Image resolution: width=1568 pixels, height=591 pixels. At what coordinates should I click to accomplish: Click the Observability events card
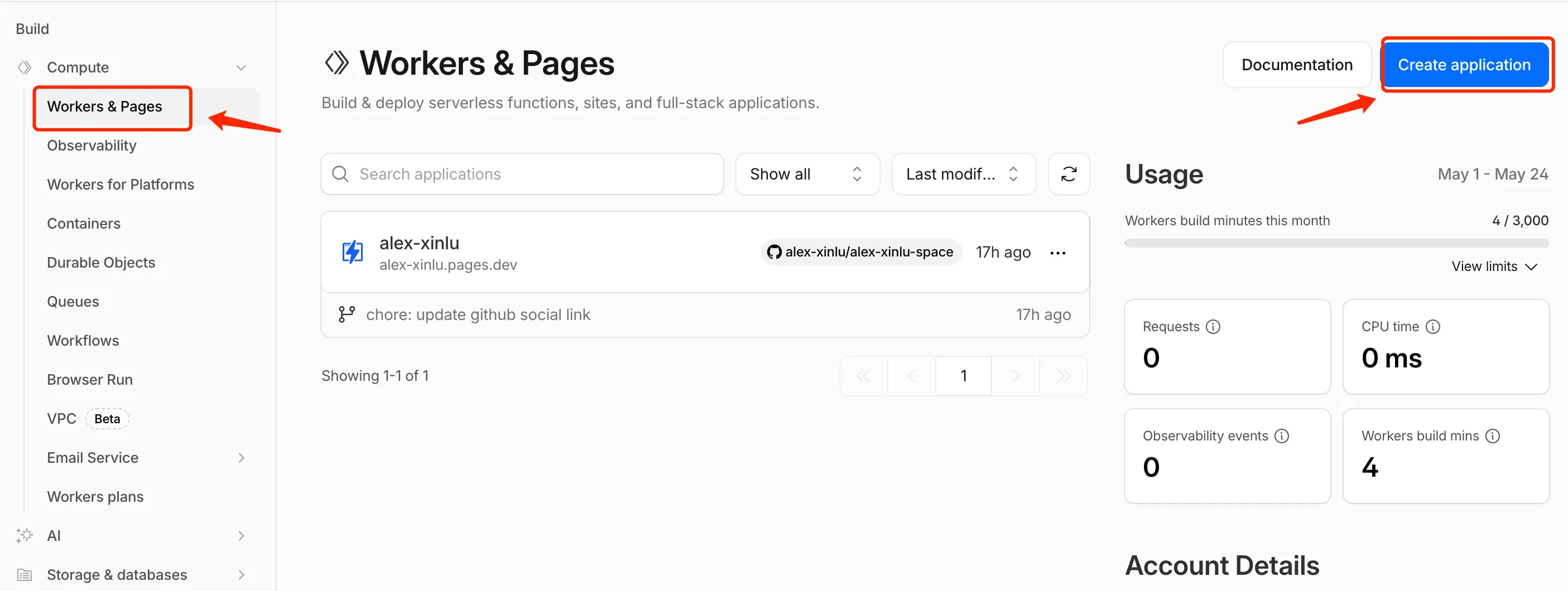click(x=1227, y=456)
